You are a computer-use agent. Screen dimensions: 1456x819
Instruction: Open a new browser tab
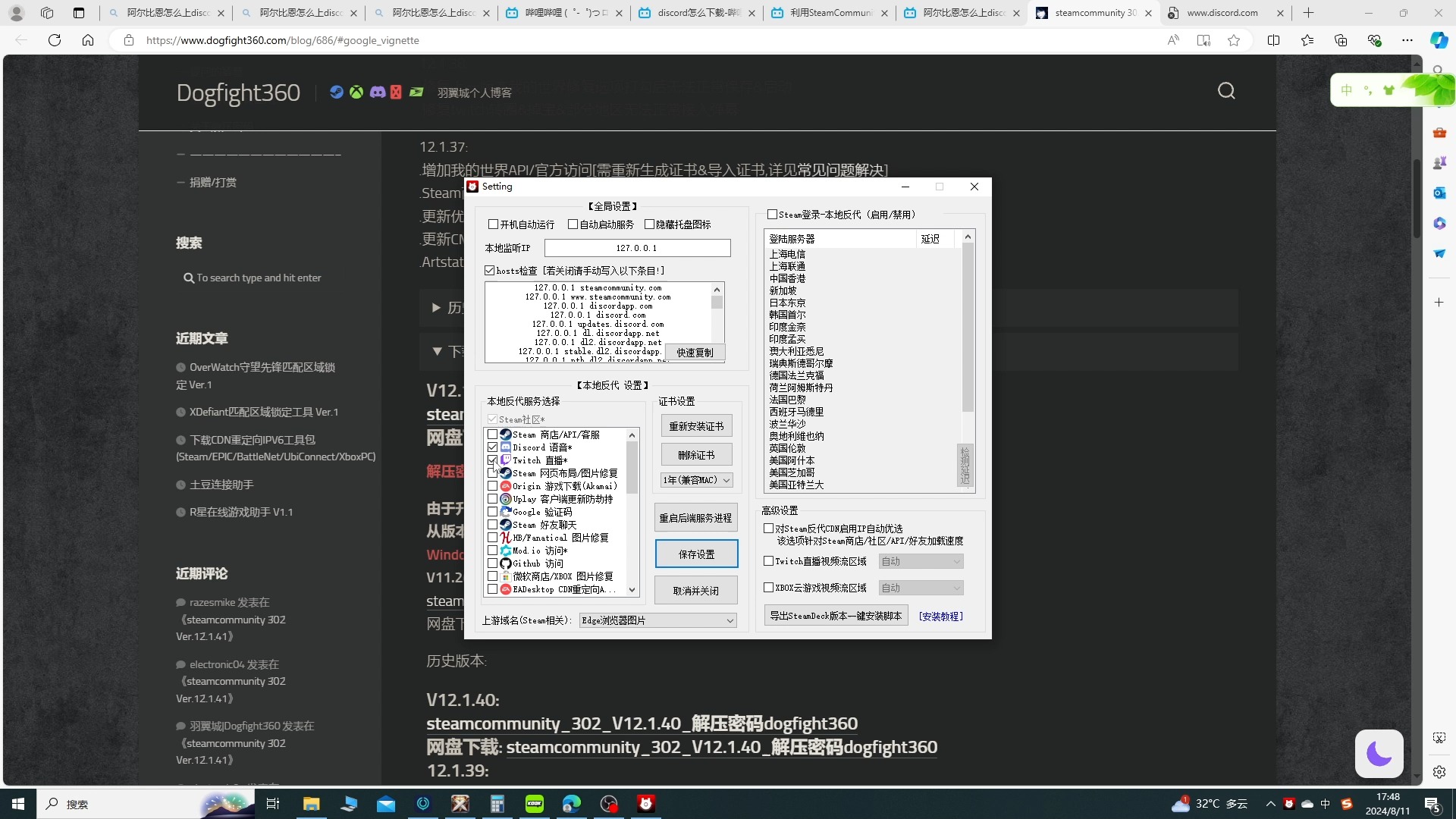coord(1308,13)
